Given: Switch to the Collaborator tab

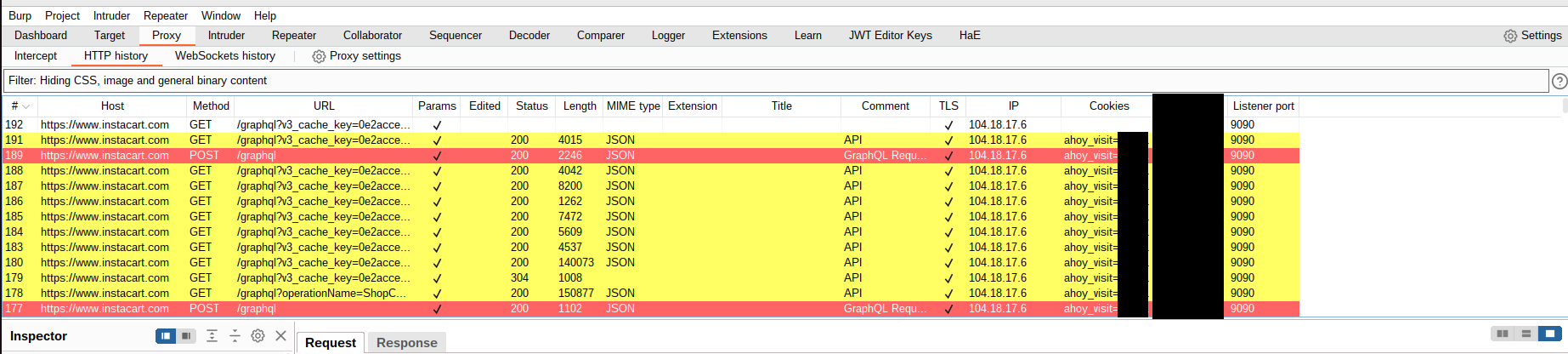Looking at the screenshot, I should 372,36.
